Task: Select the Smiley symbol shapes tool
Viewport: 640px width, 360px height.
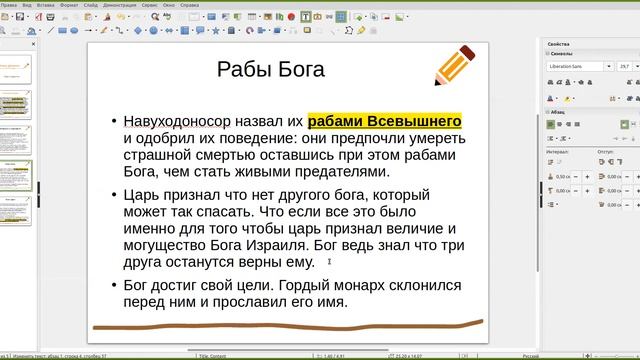Action: coord(153,31)
